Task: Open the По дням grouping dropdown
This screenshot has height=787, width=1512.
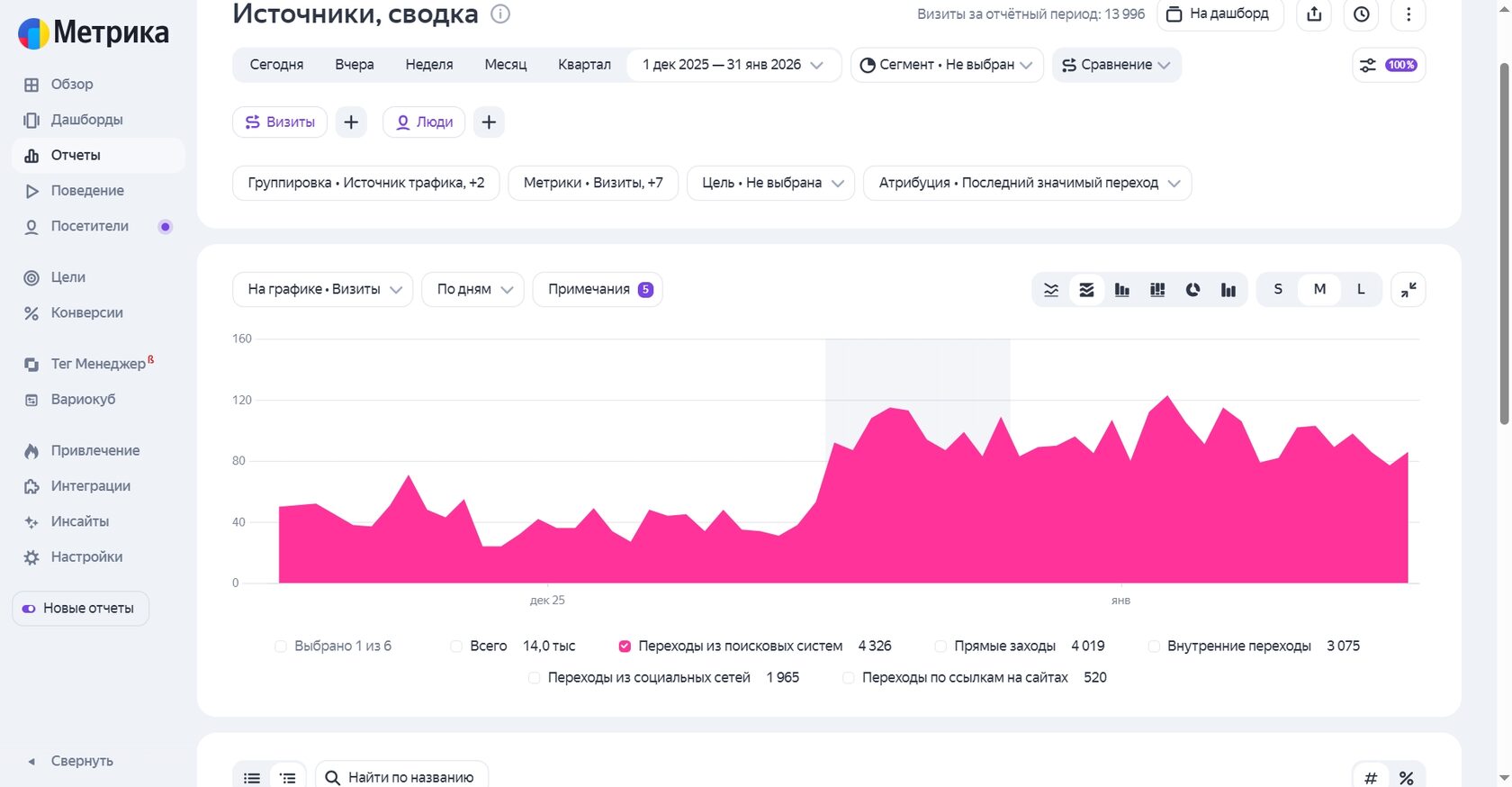Action: (472, 289)
